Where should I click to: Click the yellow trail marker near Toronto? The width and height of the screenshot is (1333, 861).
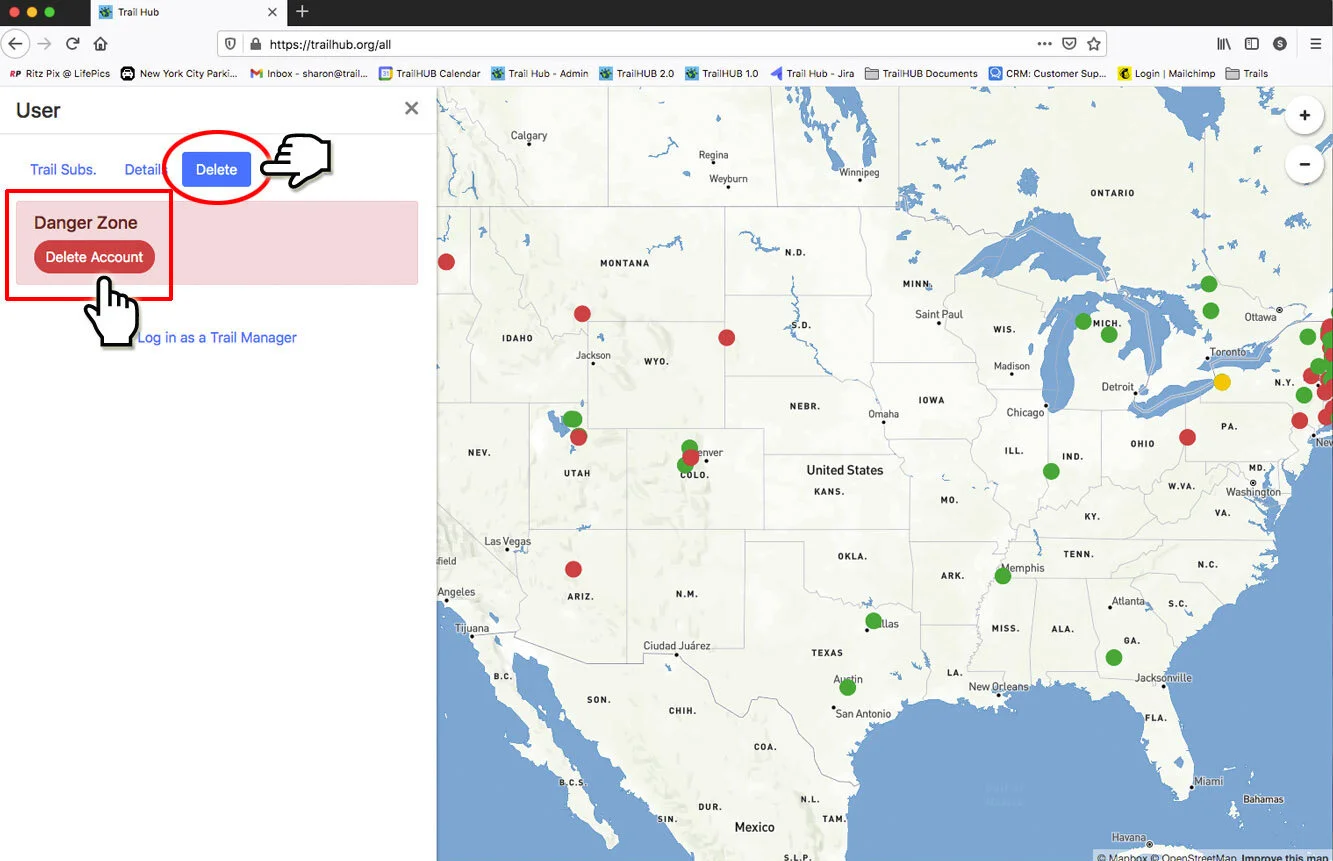click(1221, 382)
